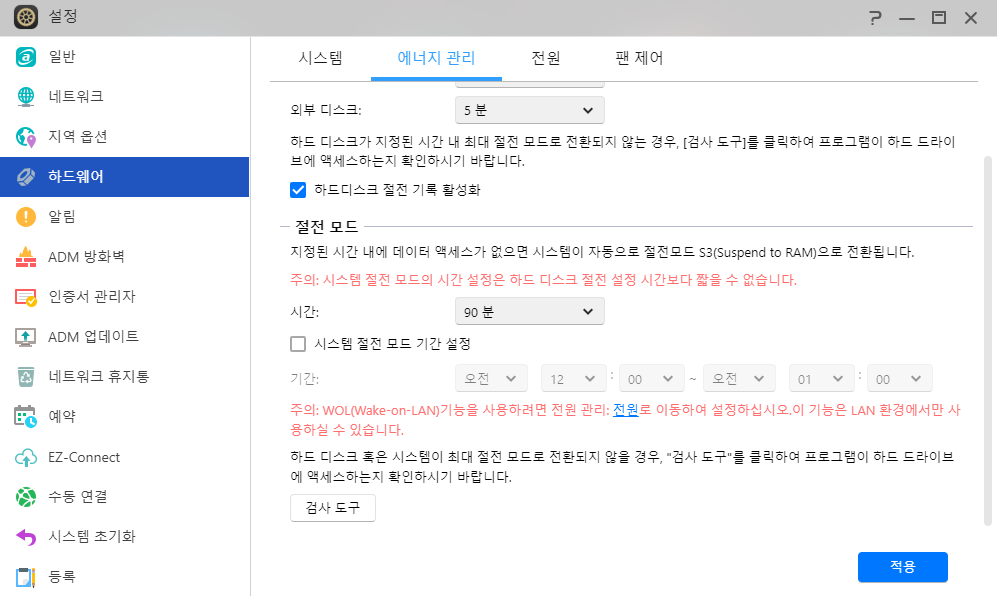Select 시스템 초기화 sidebar entry text
The height and width of the screenshot is (596, 997).
(92, 537)
